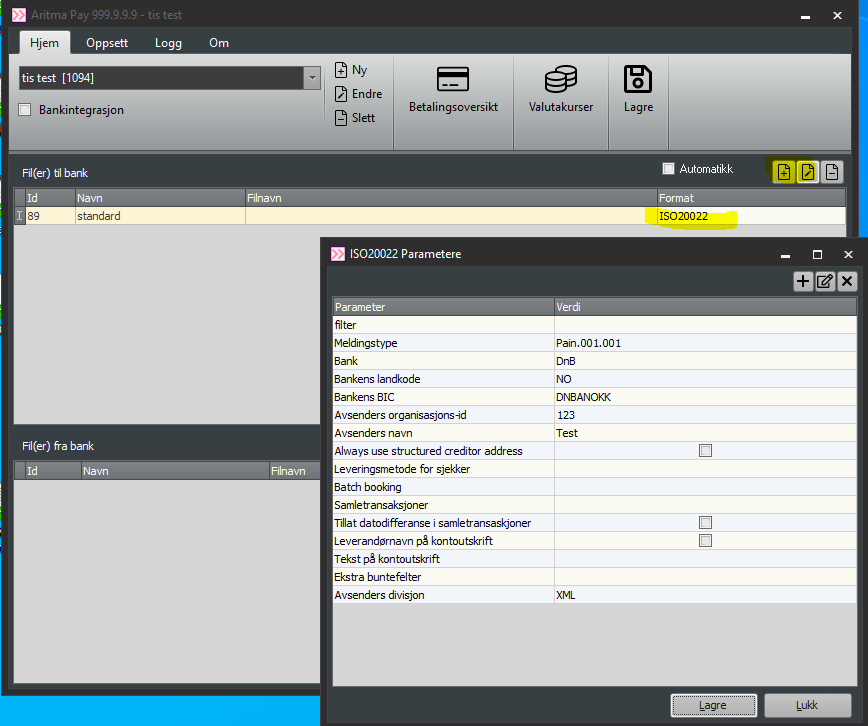868x726 pixels.
Task: Add new file to bank entry
Action: [783, 172]
